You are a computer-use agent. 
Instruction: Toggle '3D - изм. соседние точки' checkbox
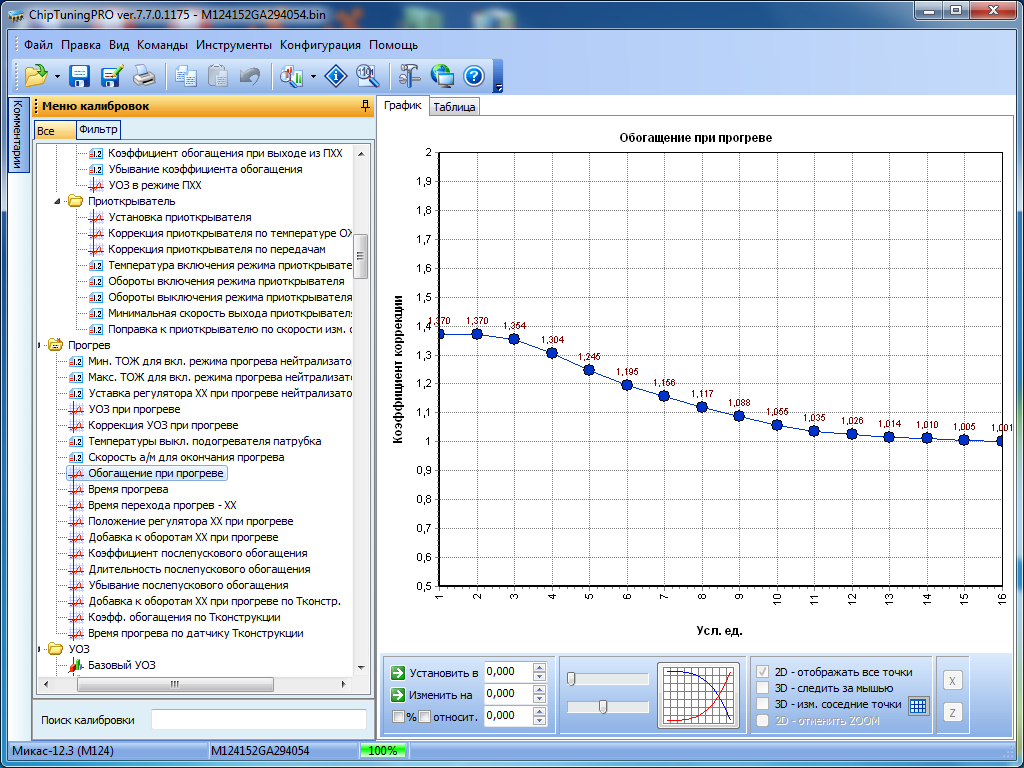[x=764, y=704]
